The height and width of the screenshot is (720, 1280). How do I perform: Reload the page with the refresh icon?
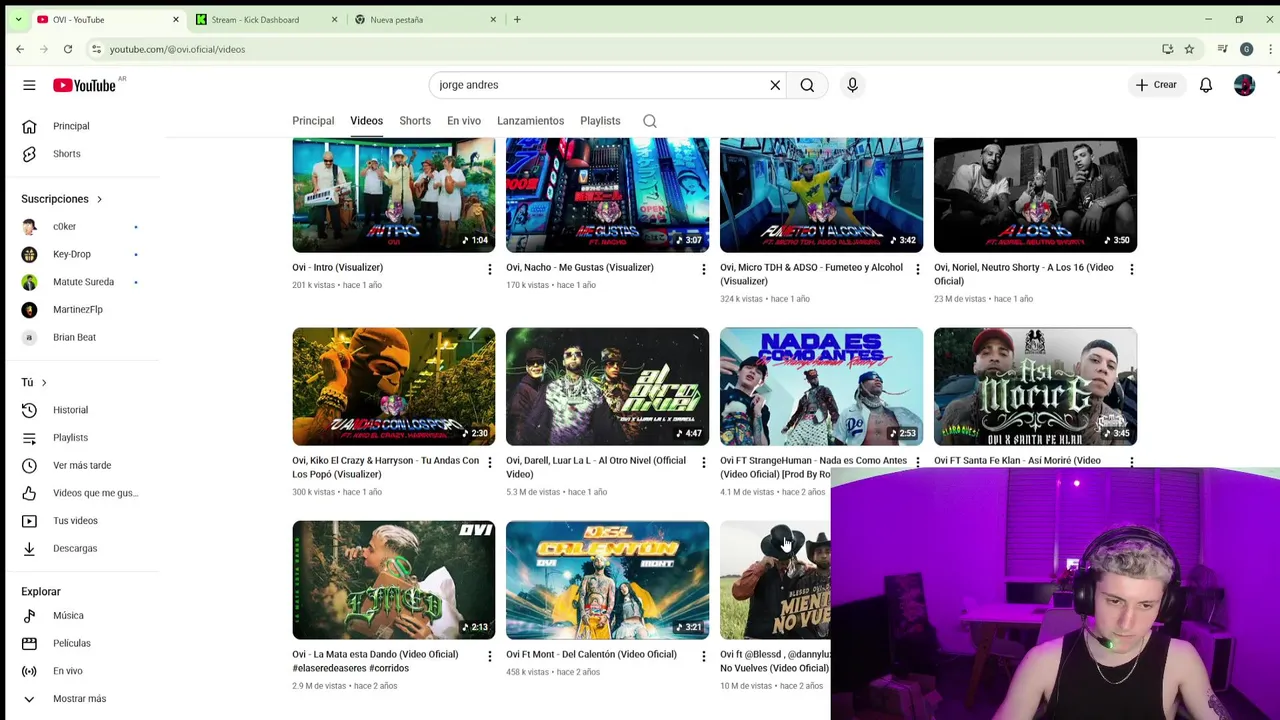pos(68,49)
